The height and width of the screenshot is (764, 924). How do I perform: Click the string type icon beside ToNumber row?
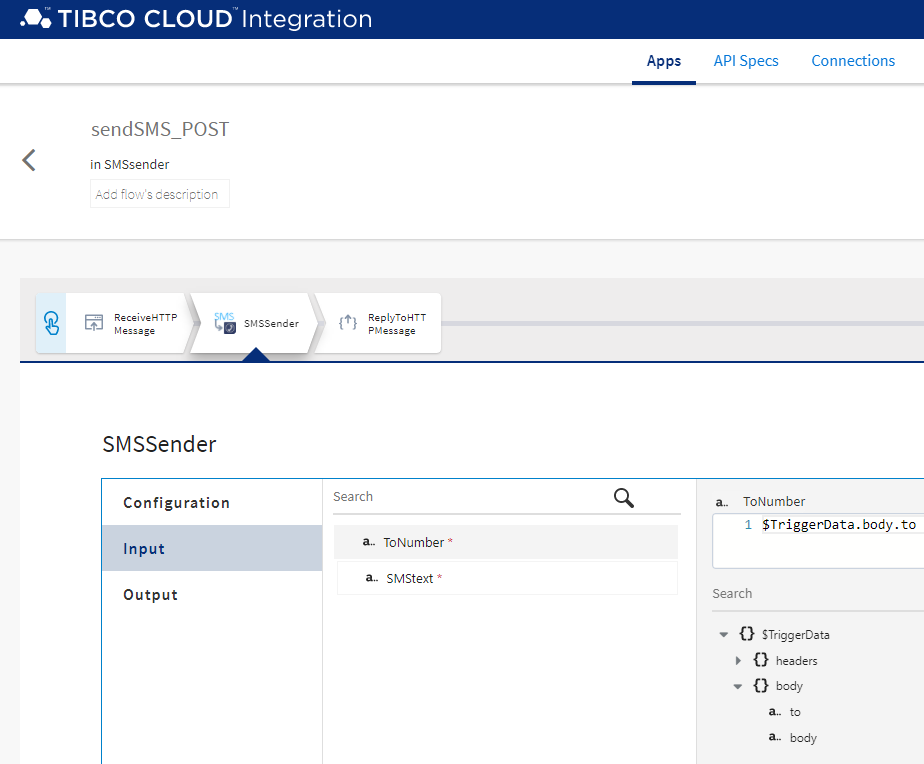(369, 542)
